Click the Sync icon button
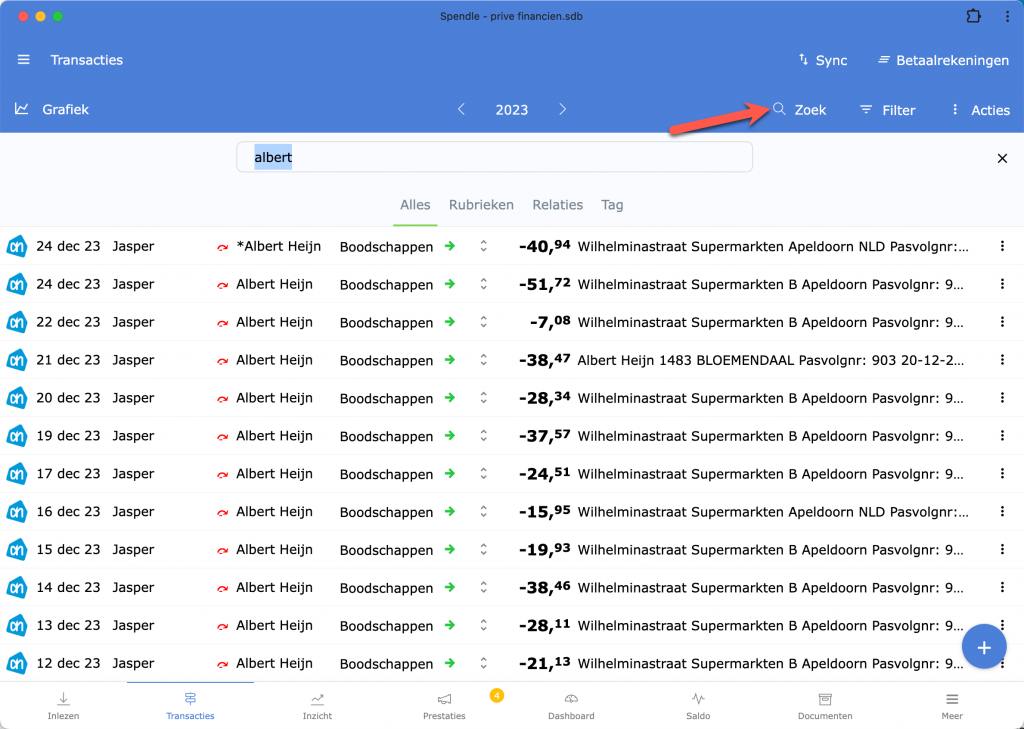 pyautogui.click(x=803, y=60)
